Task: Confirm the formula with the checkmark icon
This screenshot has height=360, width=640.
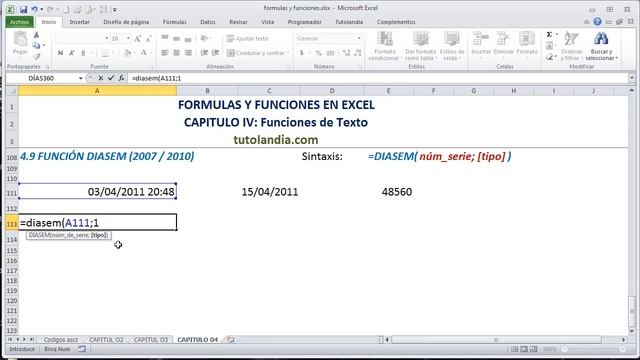Action: (111, 78)
